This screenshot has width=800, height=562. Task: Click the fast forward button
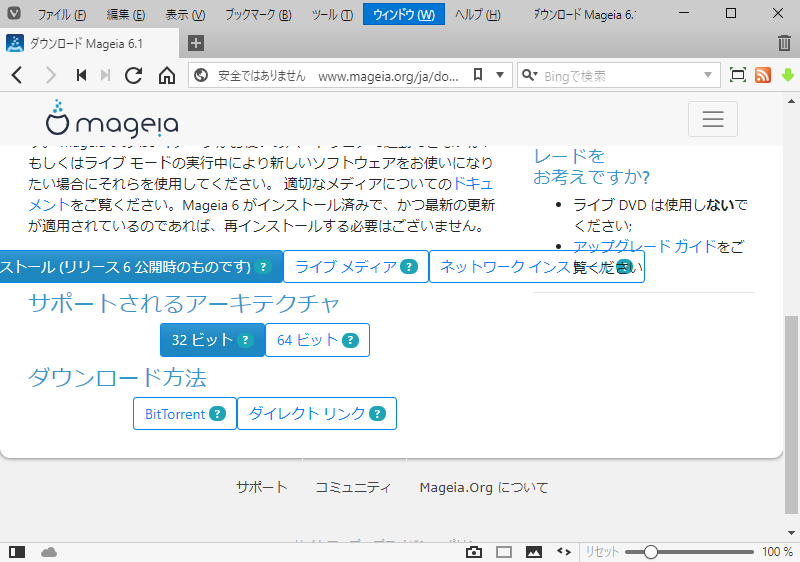coord(106,75)
